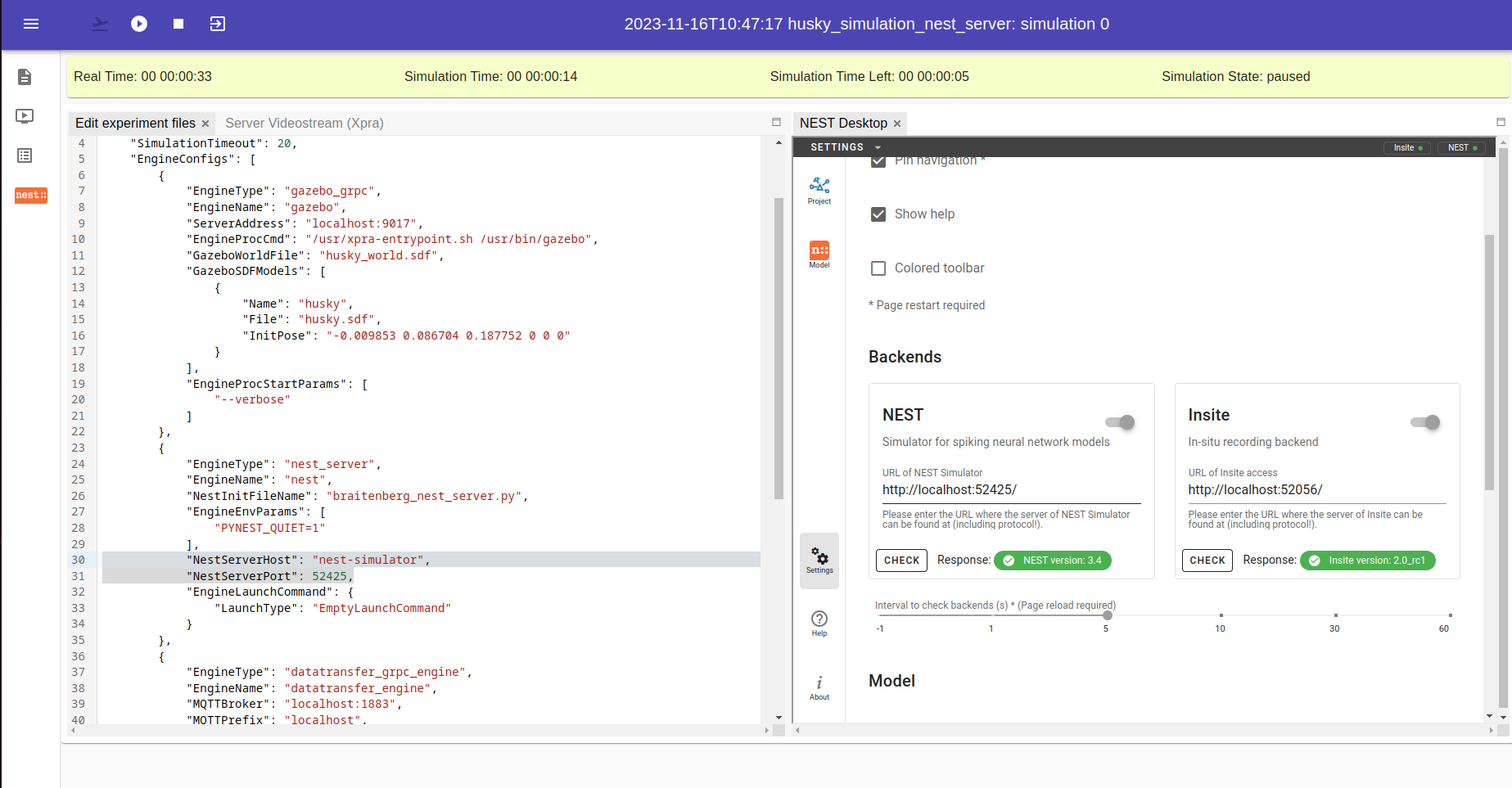1512x788 pixels.
Task: Click the backend check interval slider handle
Action: coord(1108,615)
